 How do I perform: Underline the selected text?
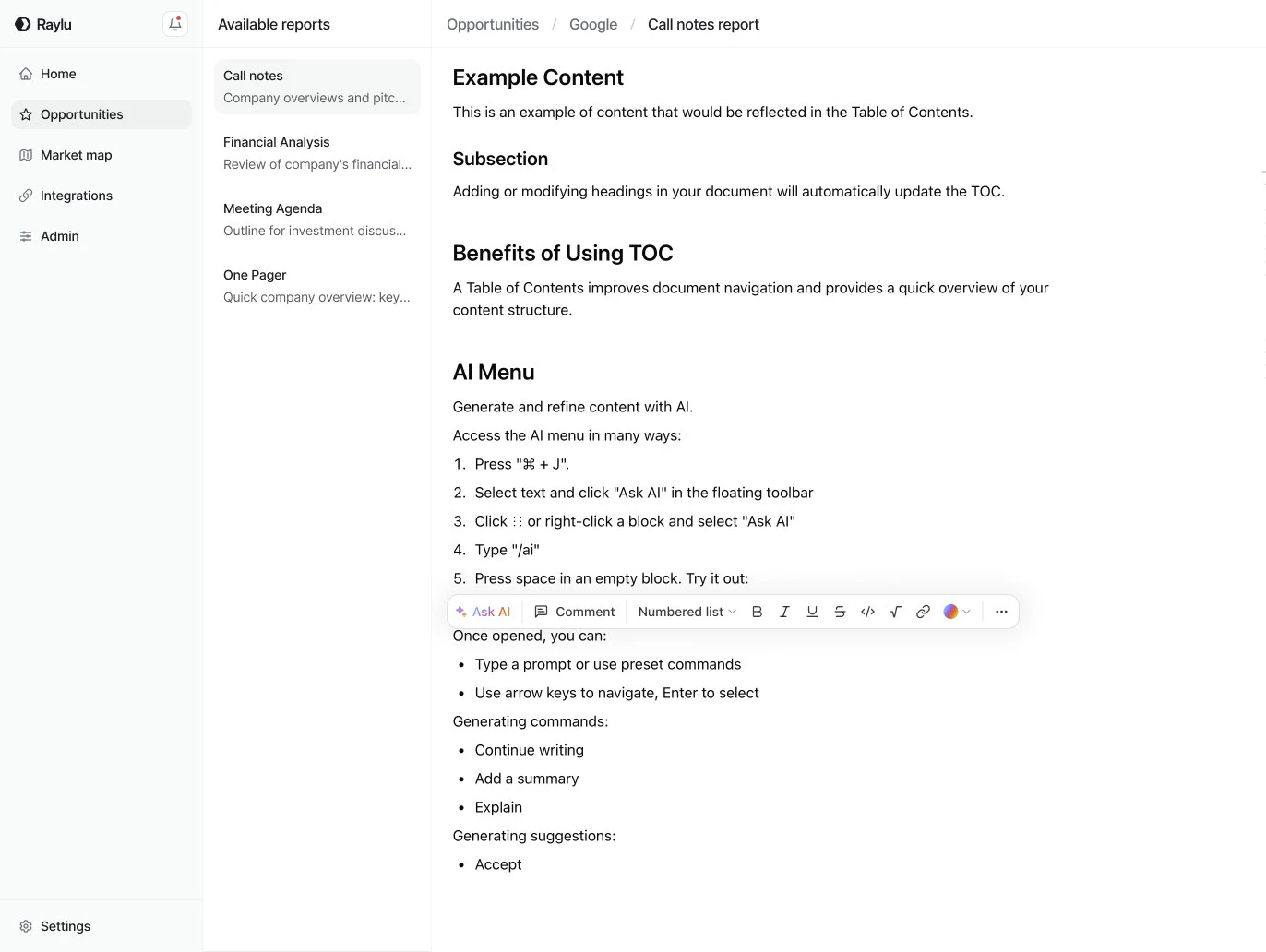click(812, 612)
